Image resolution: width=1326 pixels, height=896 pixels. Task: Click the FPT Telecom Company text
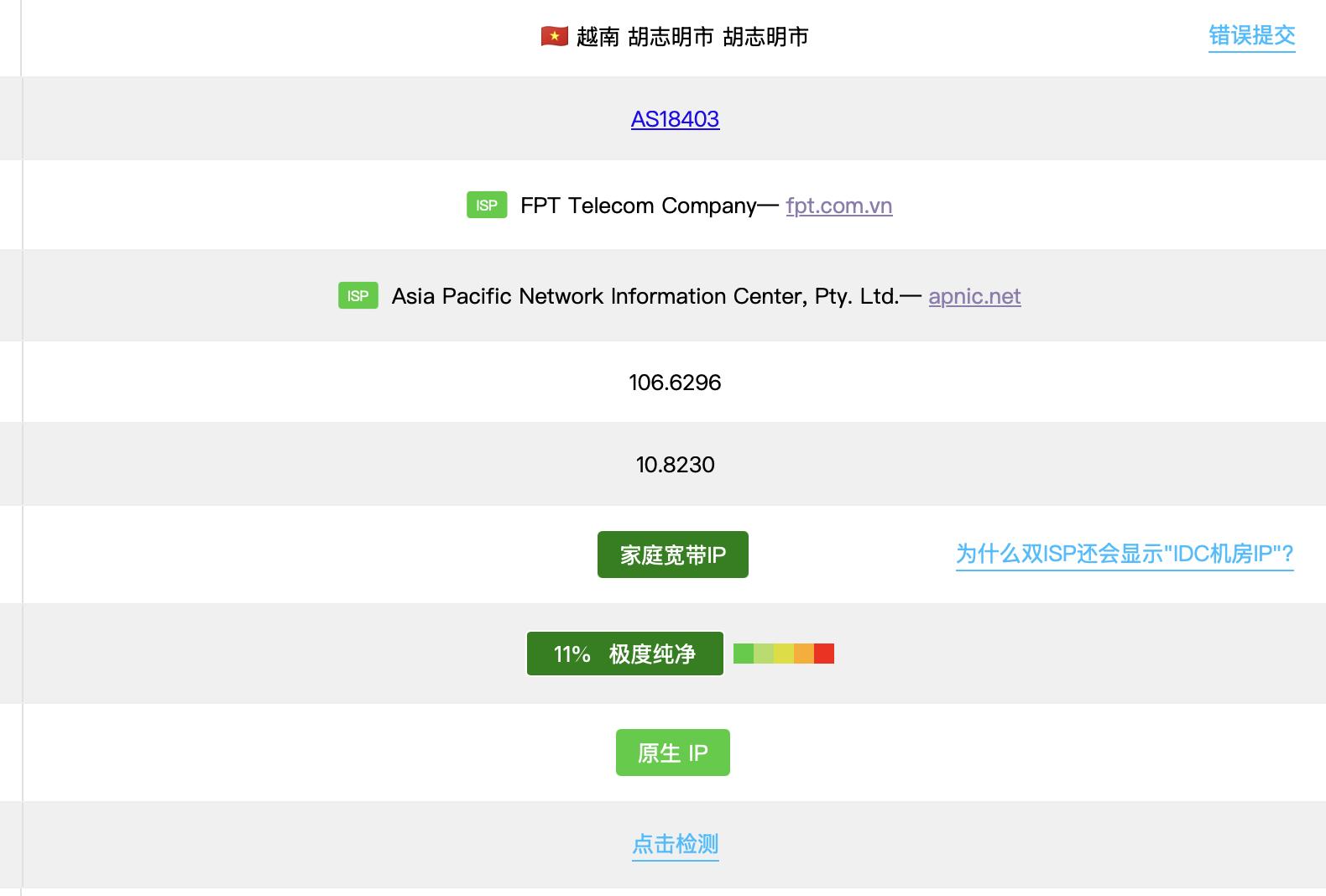pos(639,206)
